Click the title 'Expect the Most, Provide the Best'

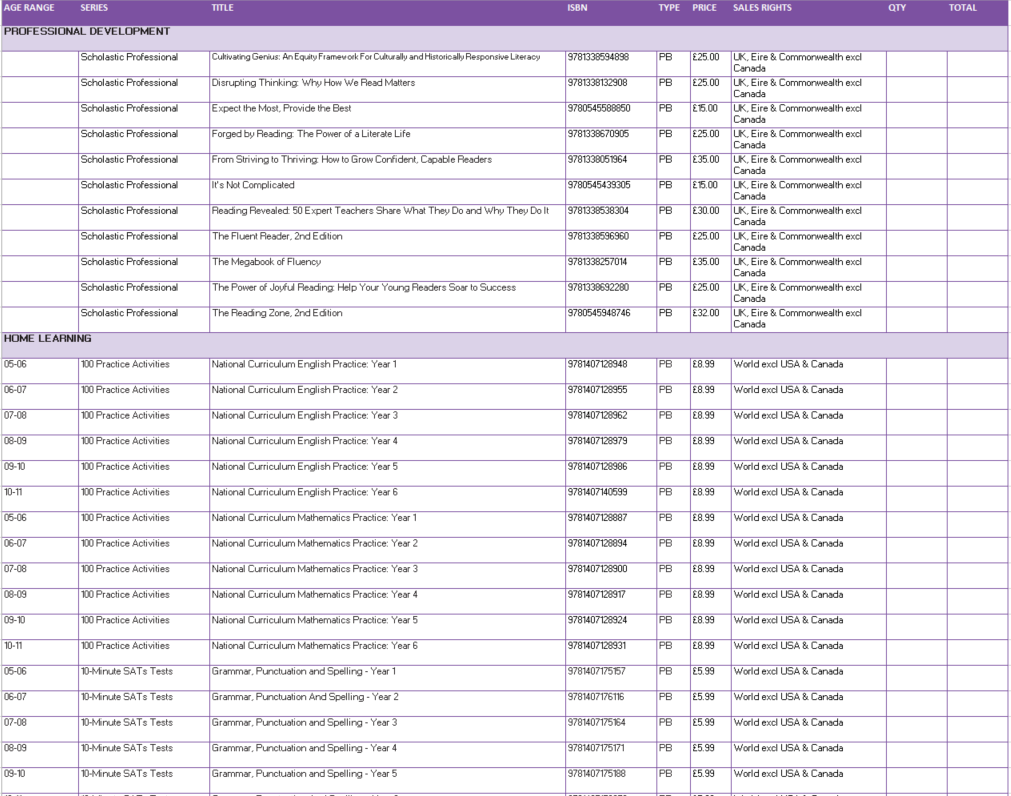click(x=282, y=108)
